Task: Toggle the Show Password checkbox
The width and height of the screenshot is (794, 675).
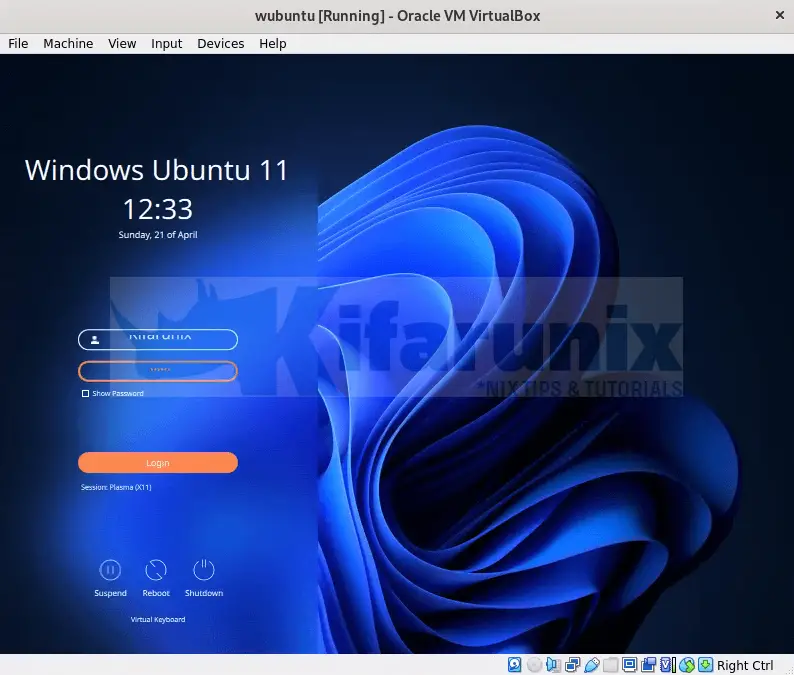Action: 85,393
